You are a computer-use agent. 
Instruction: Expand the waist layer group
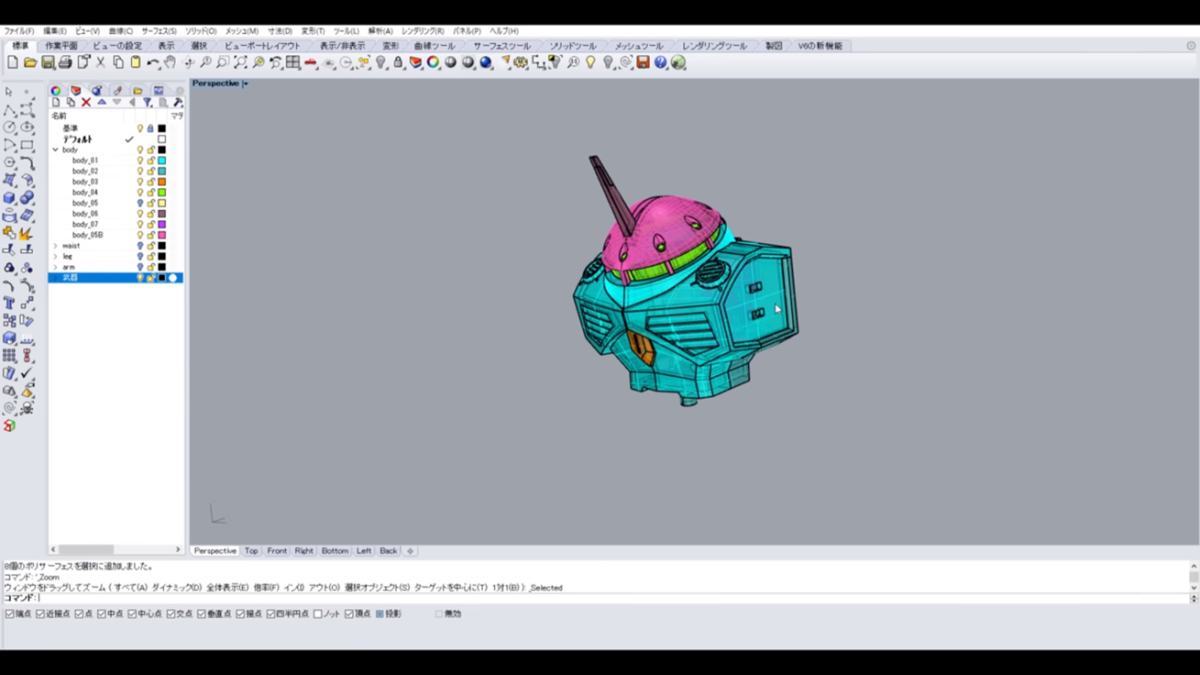(x=55, y=246)
